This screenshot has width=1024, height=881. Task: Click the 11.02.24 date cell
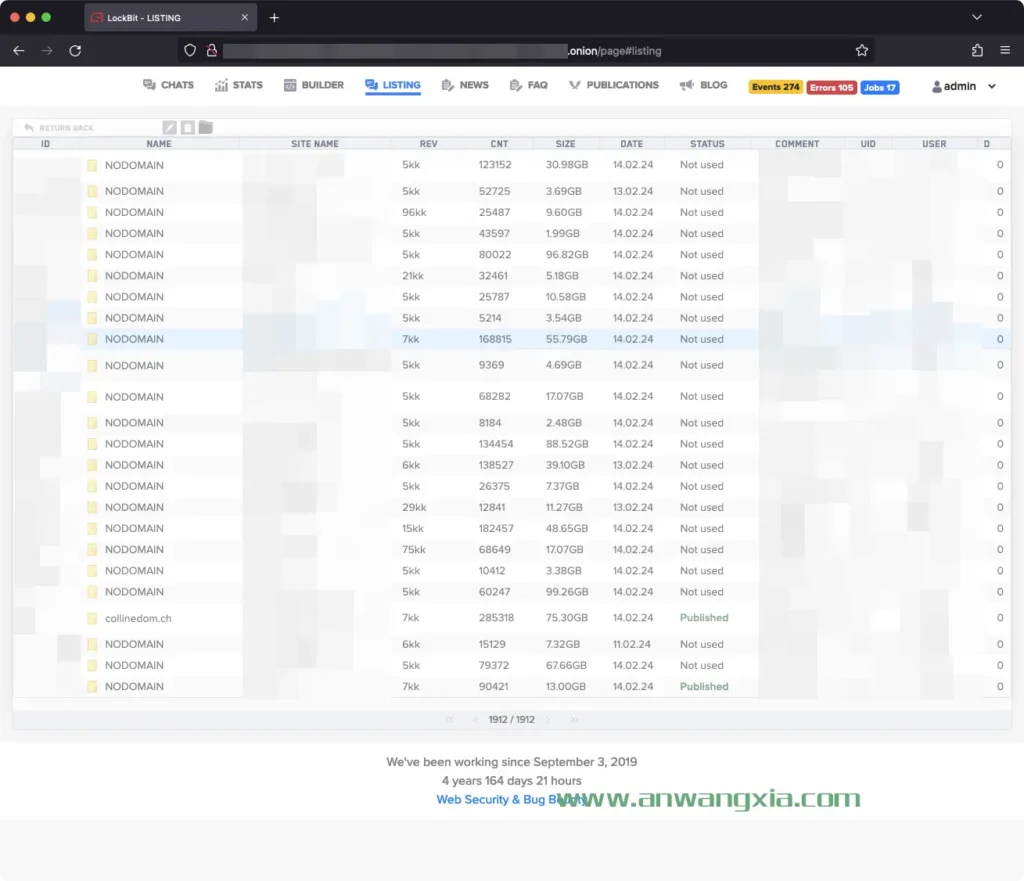[x=632, y=644]
